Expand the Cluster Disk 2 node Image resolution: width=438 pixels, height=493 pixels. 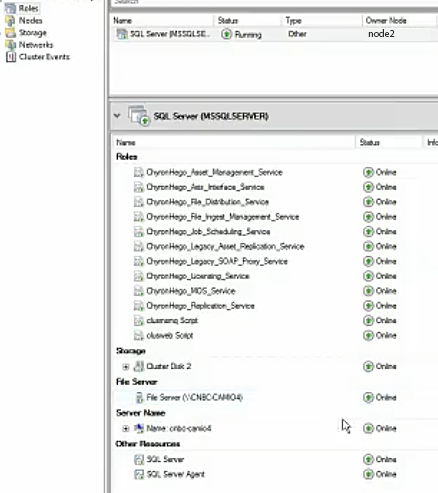[125, 367]
